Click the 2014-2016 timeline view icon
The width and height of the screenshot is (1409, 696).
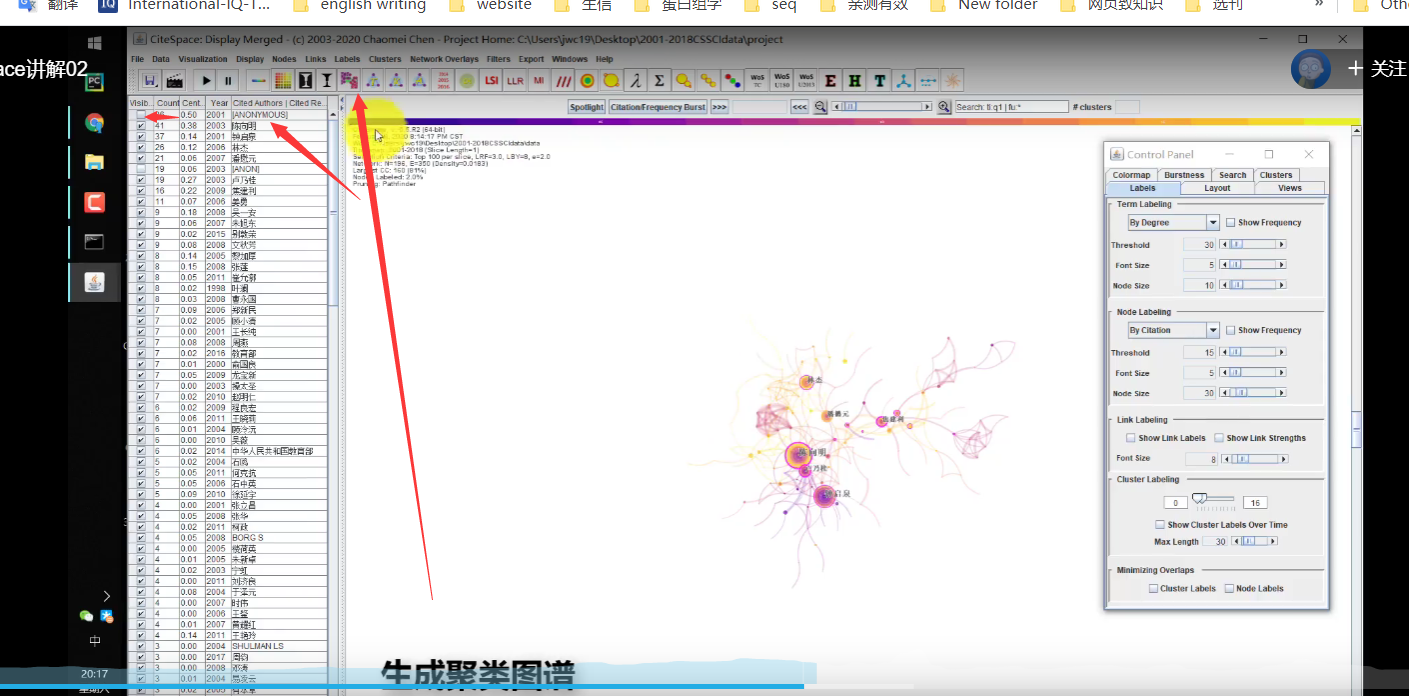pos(444,80)
